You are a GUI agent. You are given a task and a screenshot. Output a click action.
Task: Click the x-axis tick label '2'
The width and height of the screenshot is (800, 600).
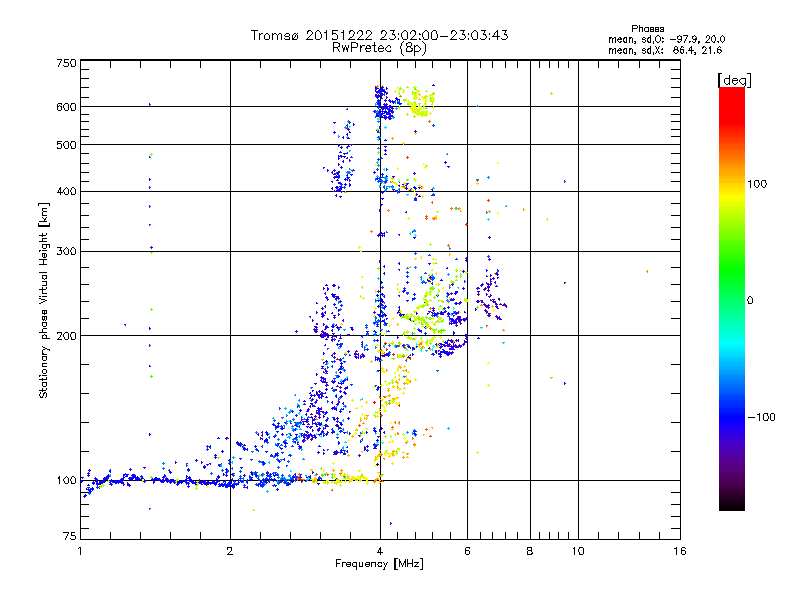[x=230, y=551]
